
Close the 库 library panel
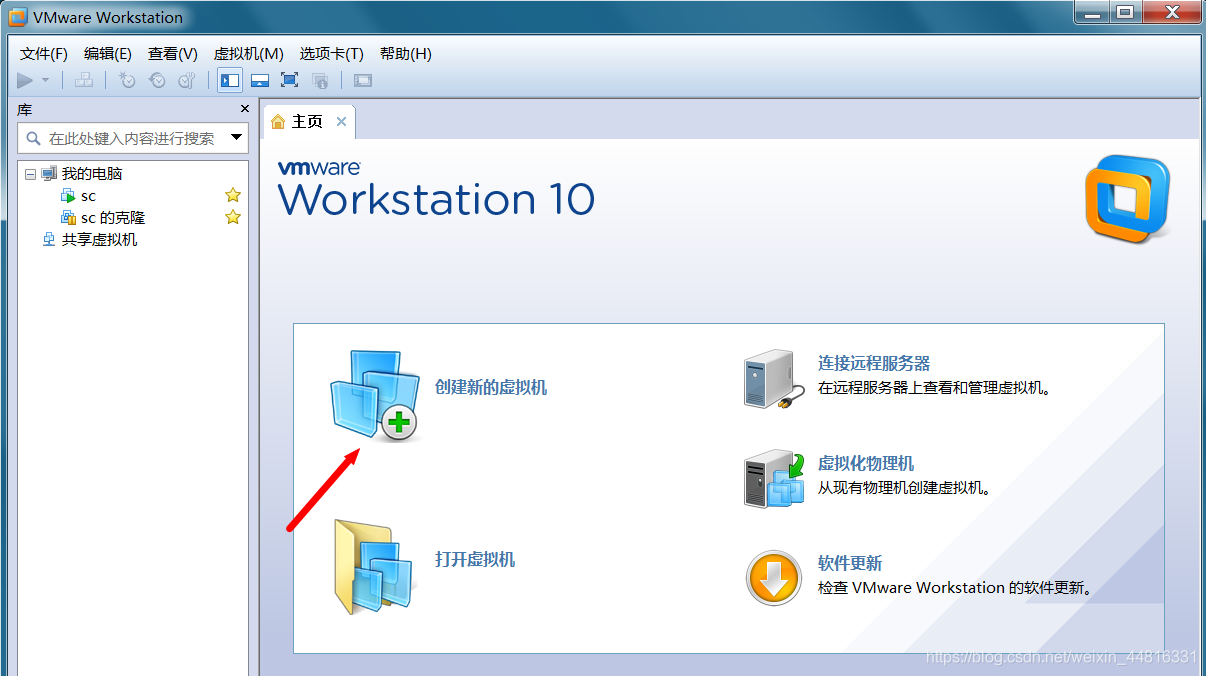tap(245, 108)
